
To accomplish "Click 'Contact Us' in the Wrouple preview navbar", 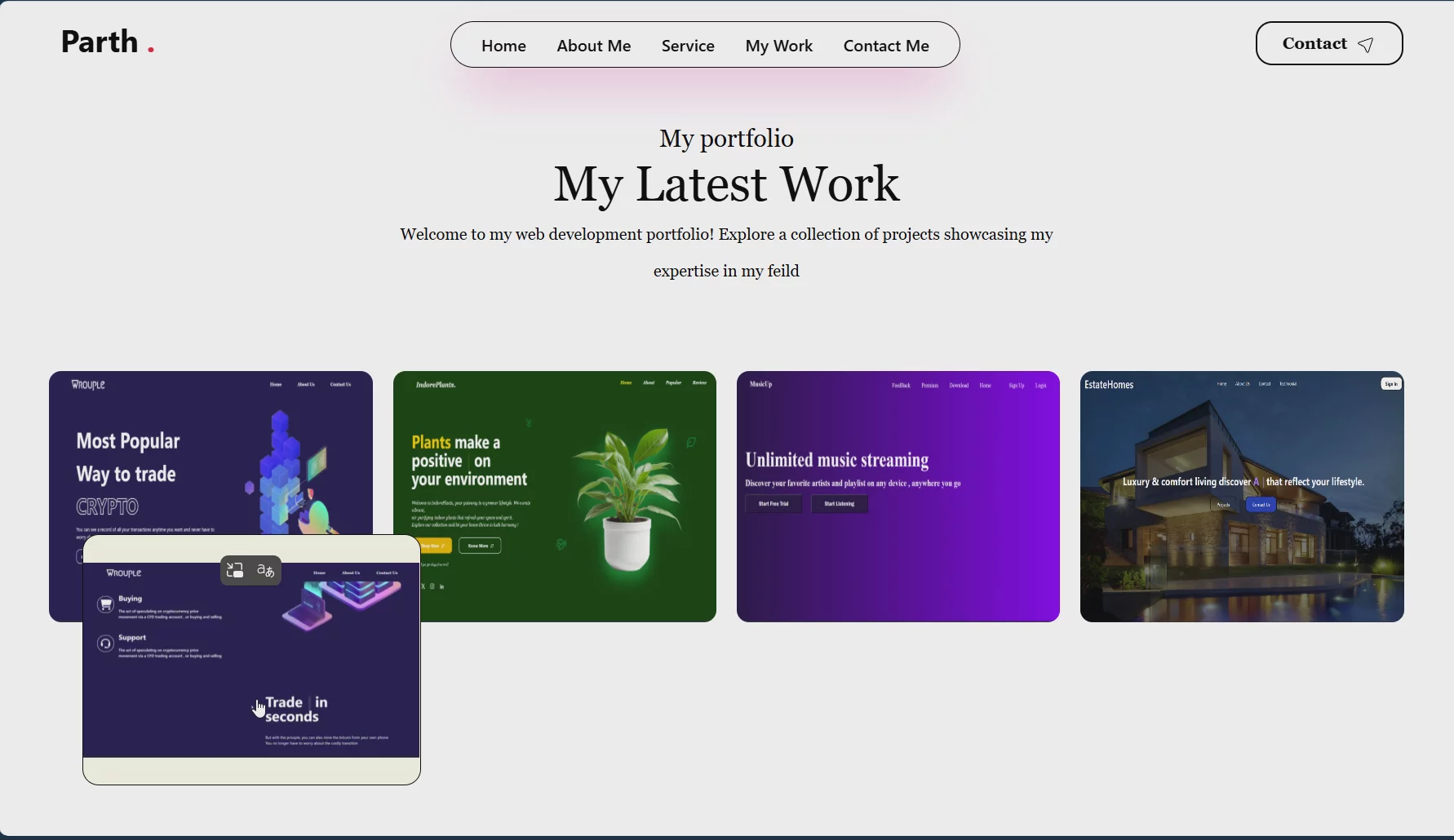I will 388,573.
